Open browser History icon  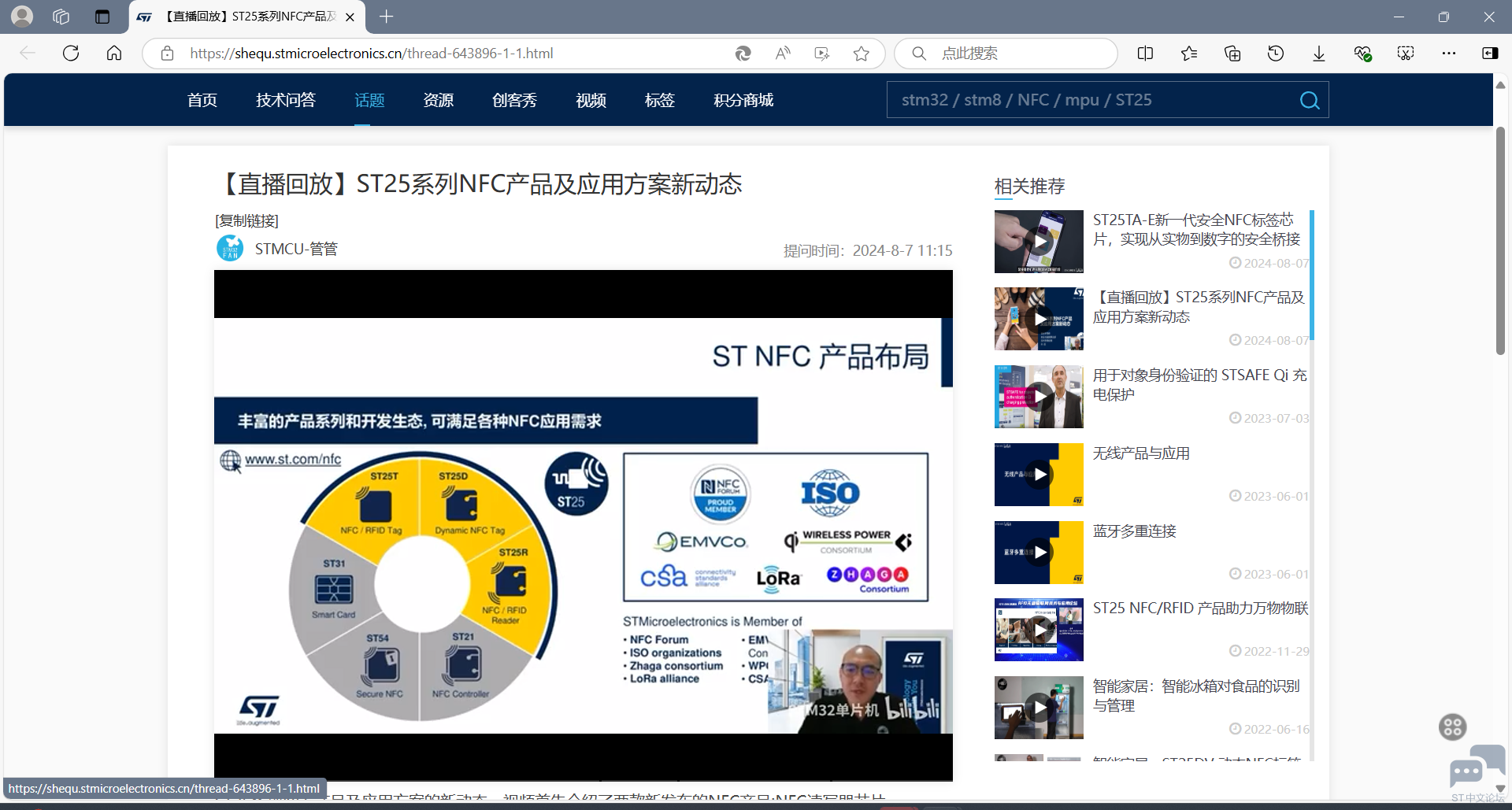click(1276, 53)
